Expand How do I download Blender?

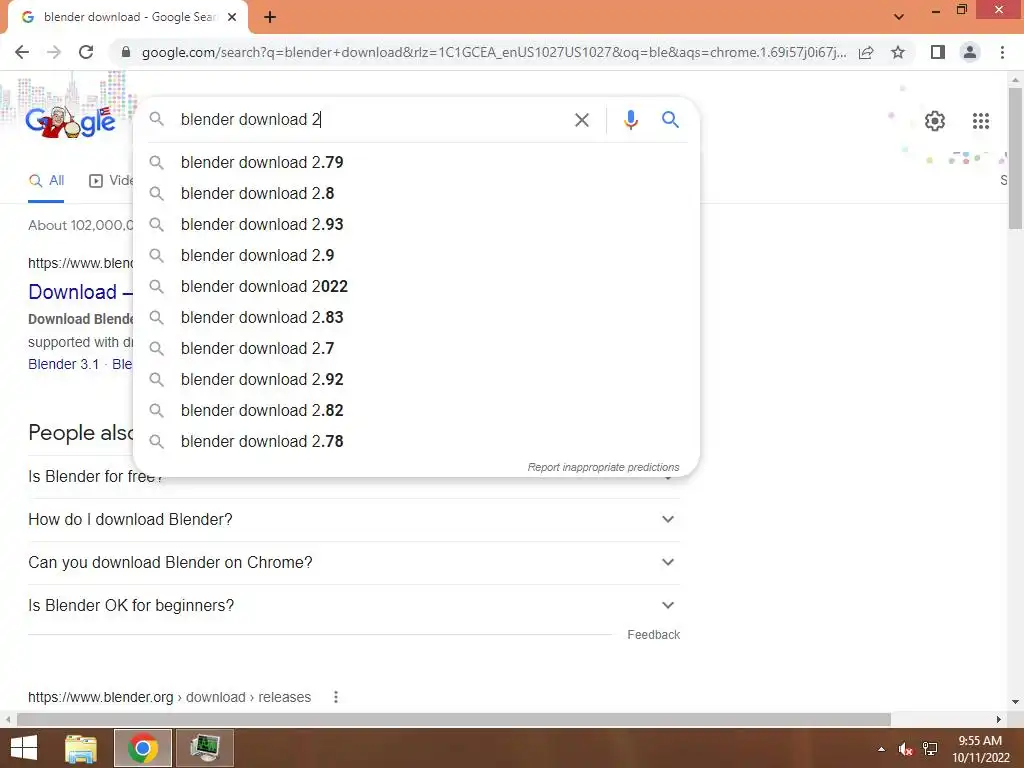(353, 520)
